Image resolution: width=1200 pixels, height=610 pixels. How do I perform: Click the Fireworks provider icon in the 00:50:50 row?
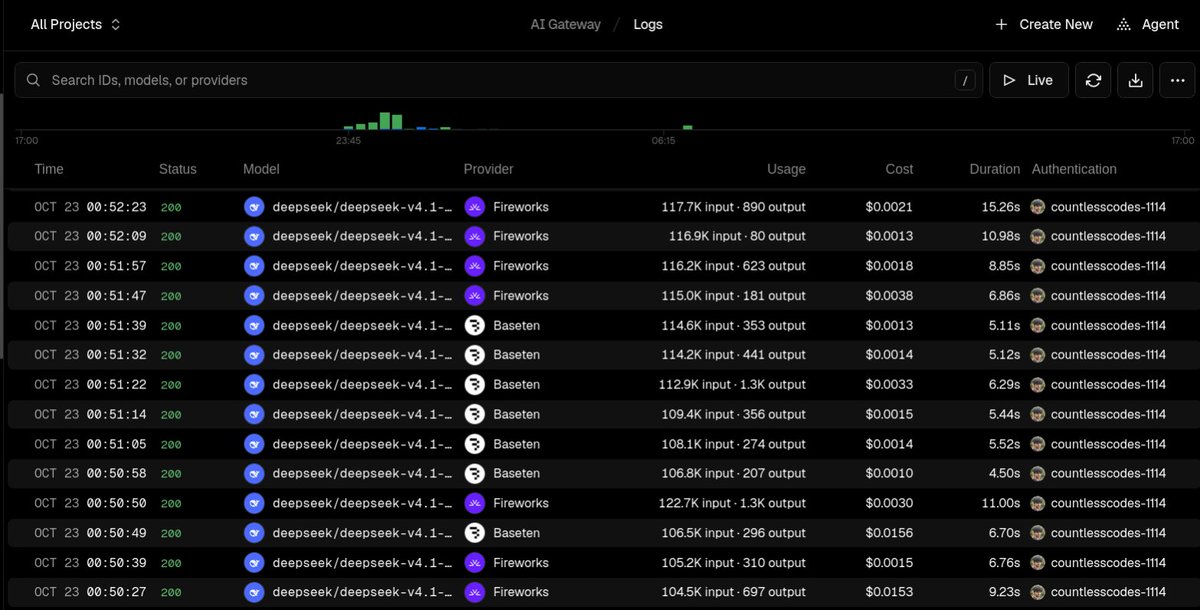pyautogui.click(x=474, y=503)
